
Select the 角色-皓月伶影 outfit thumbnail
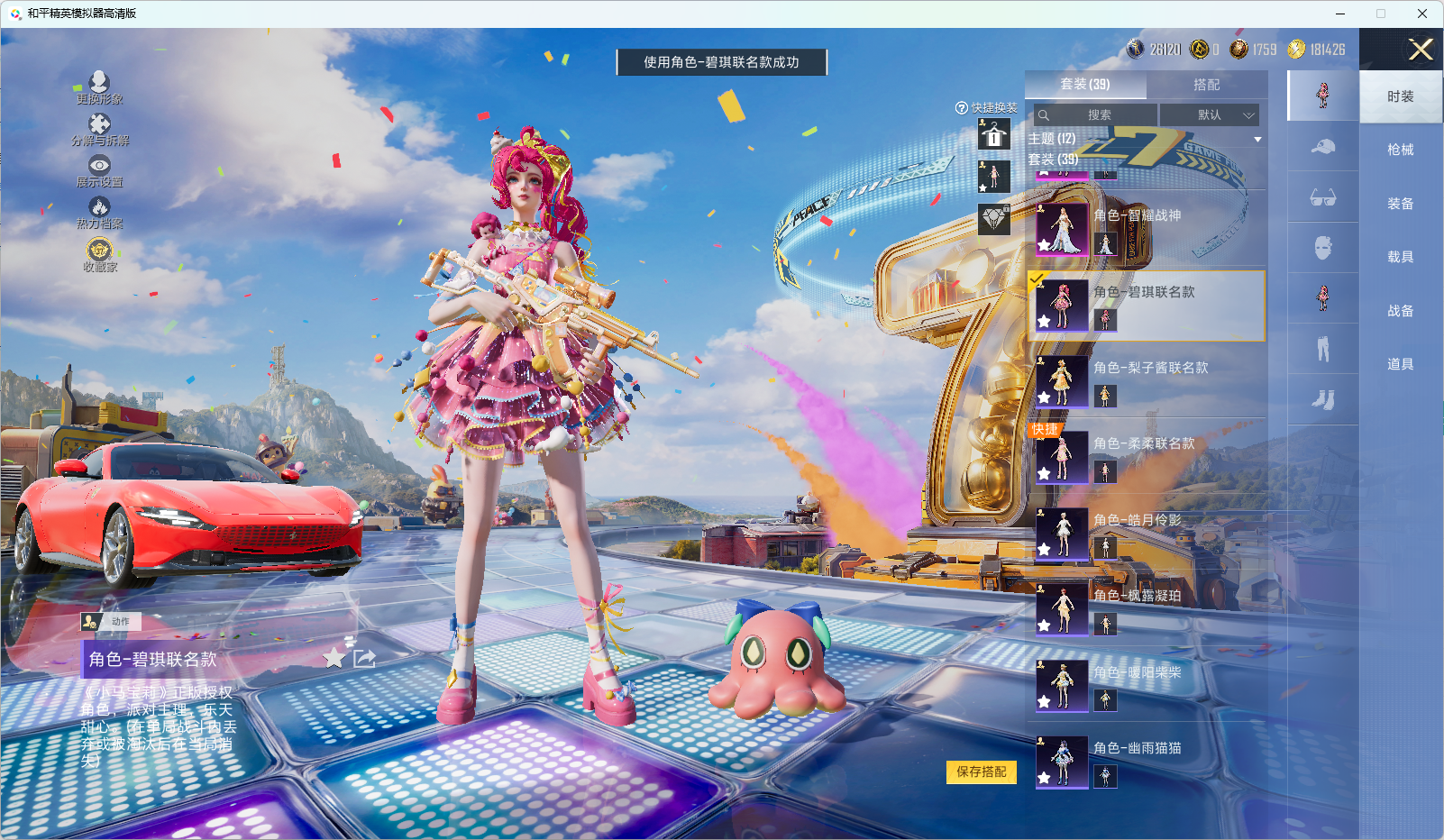click(1062, 534)
